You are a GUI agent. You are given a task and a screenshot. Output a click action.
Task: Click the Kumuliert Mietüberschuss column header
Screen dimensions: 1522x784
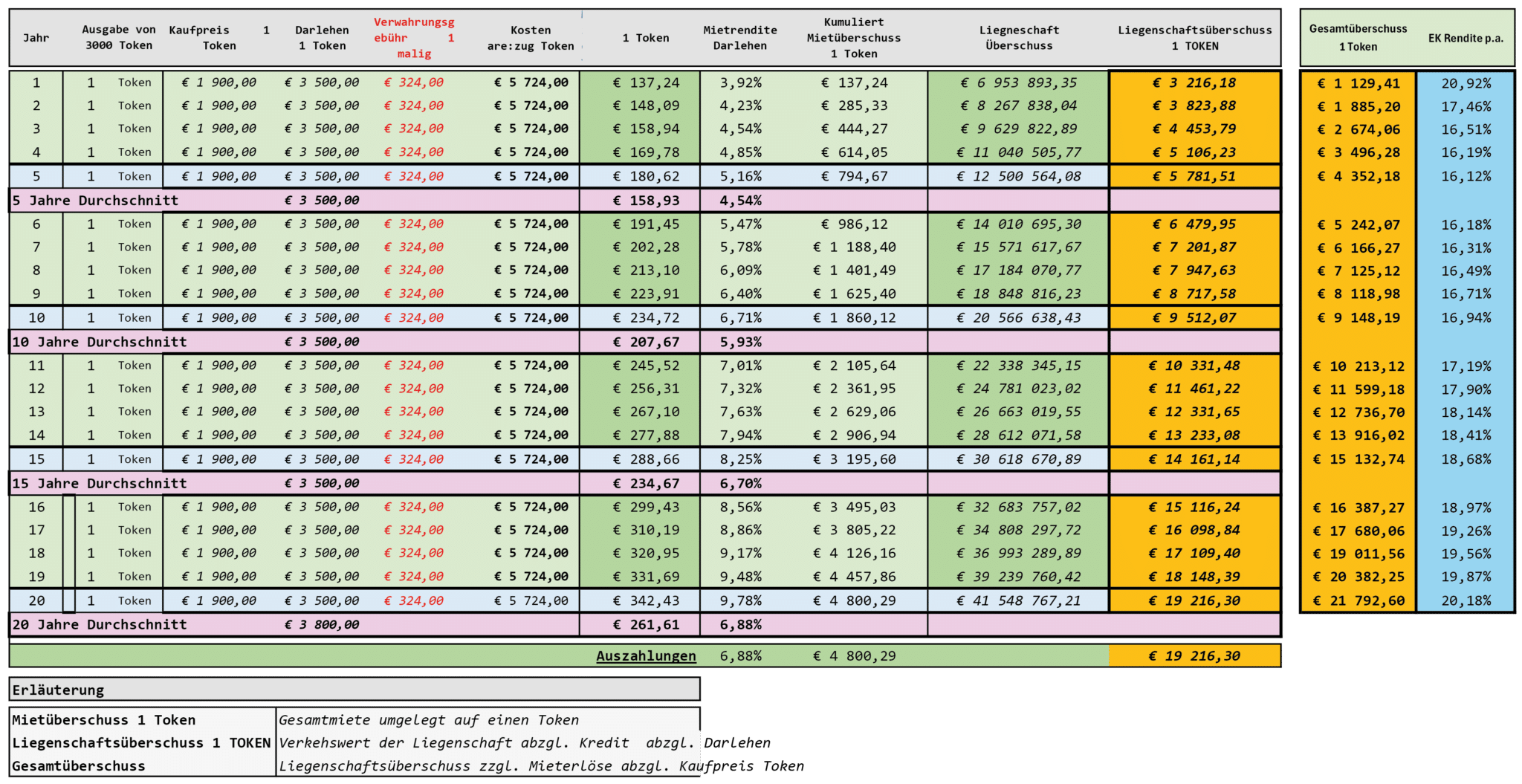tap(853, 38)
